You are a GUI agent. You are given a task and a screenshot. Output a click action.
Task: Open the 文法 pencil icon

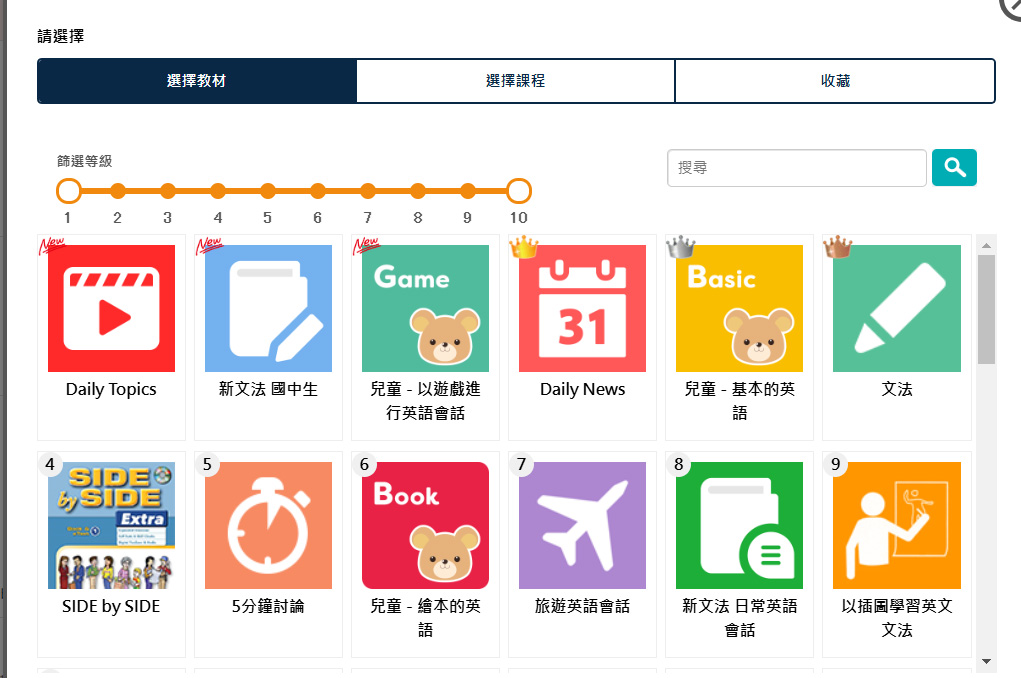click(897, 308)
